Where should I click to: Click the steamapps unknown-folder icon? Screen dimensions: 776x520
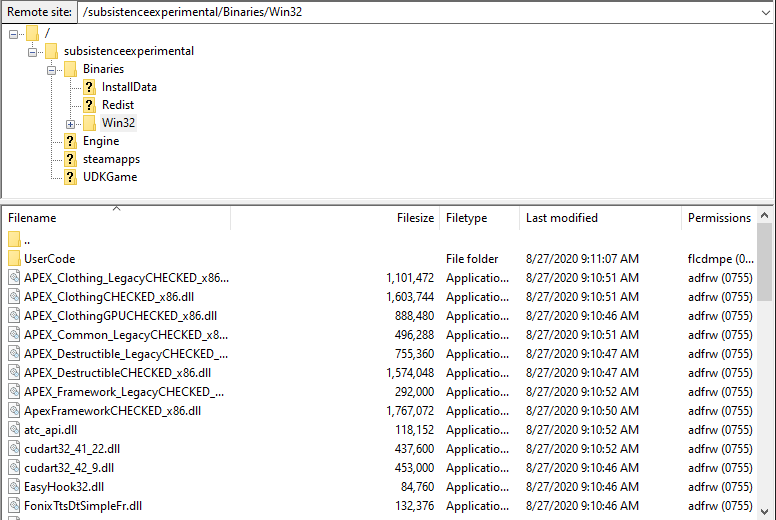[x=70, y=159]
